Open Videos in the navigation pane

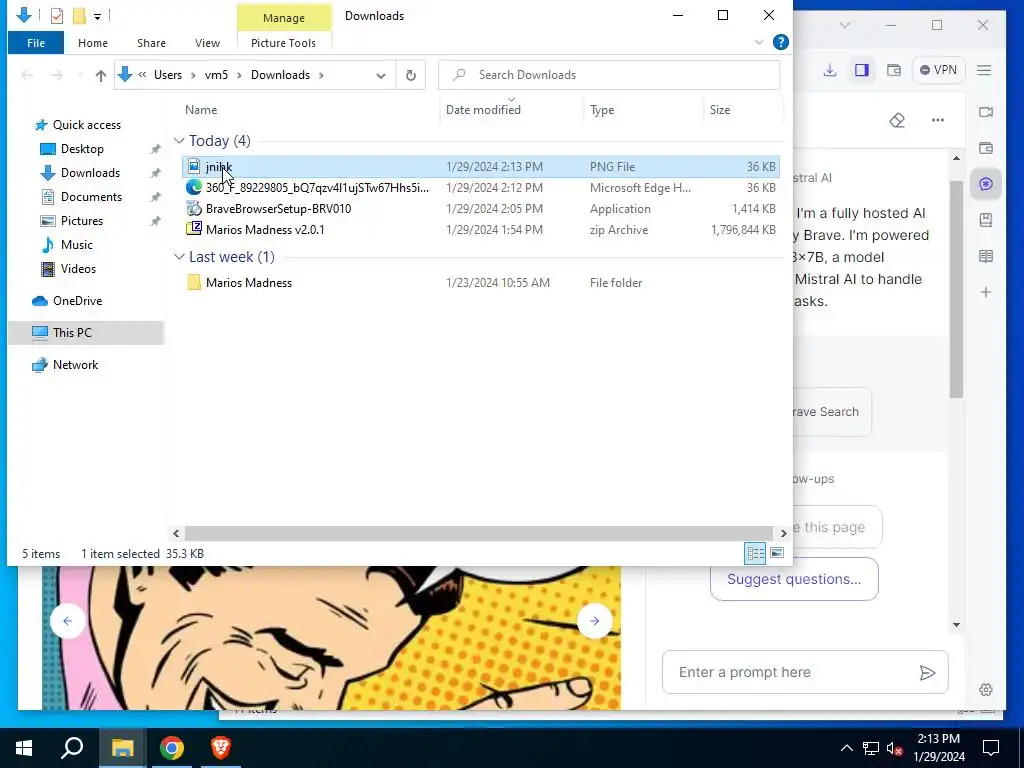[78, 268]
